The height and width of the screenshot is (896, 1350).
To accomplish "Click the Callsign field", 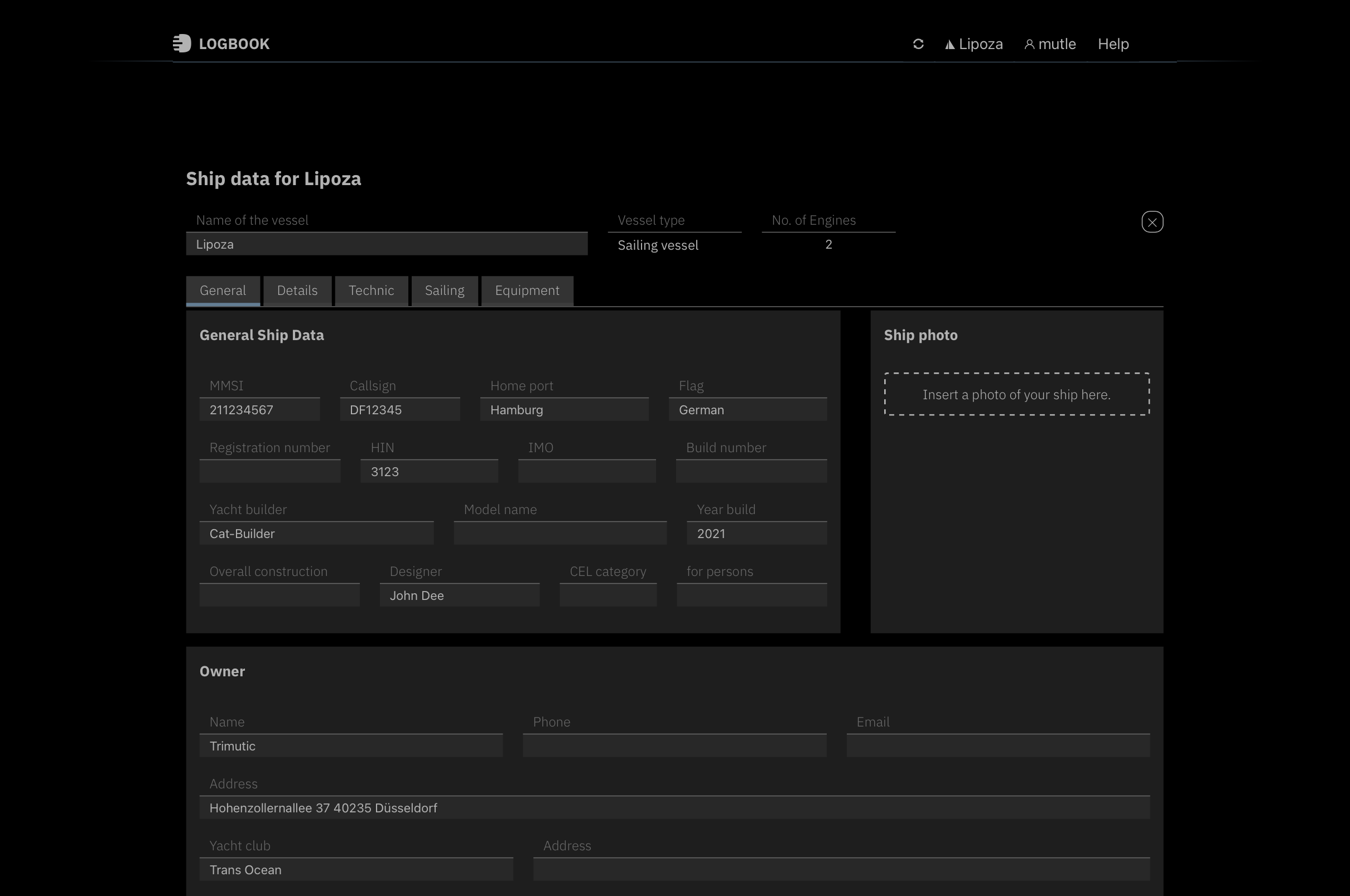I will tap(399, 410).
